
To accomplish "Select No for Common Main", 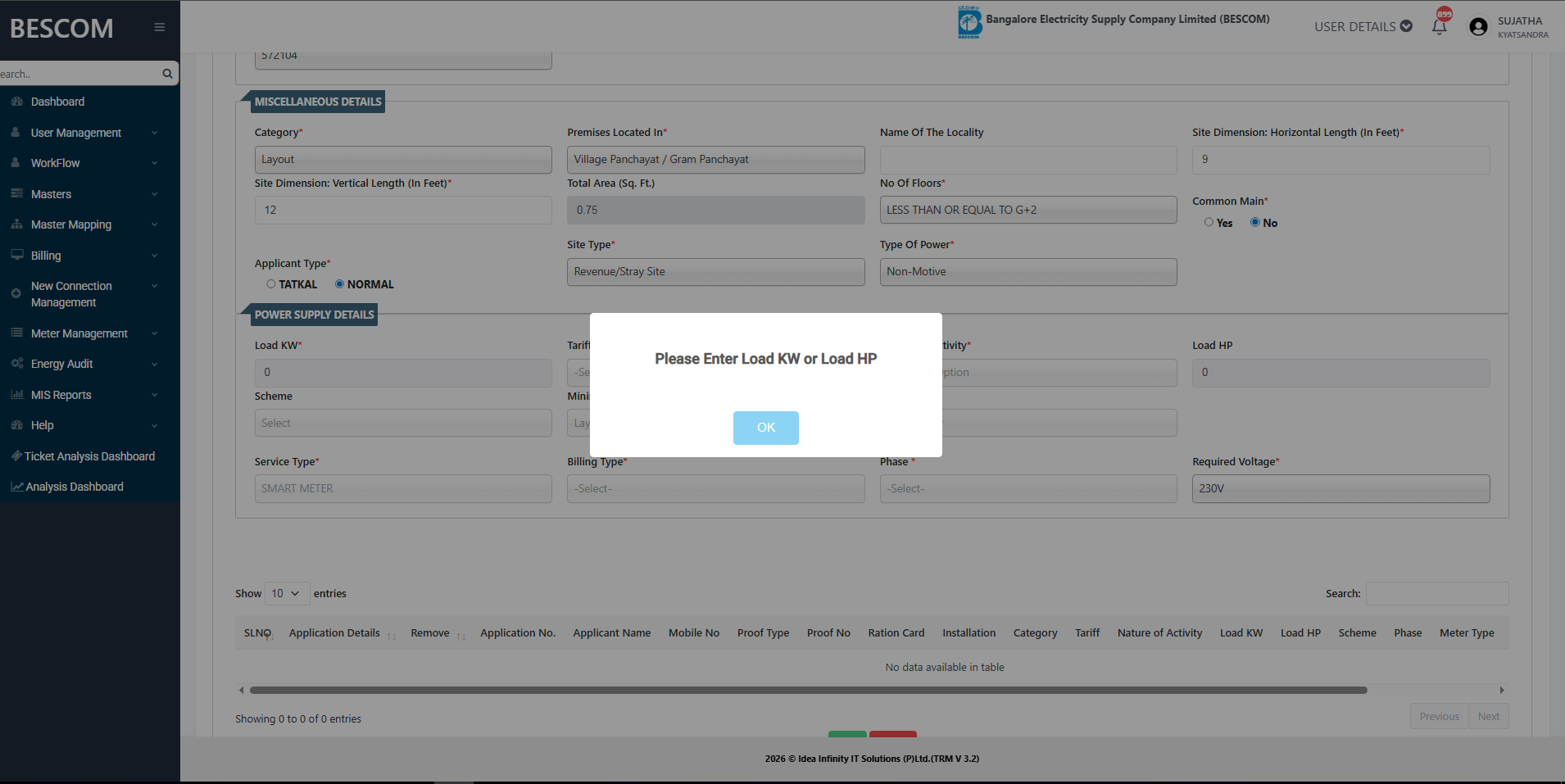I will (x=1254, y=222).
